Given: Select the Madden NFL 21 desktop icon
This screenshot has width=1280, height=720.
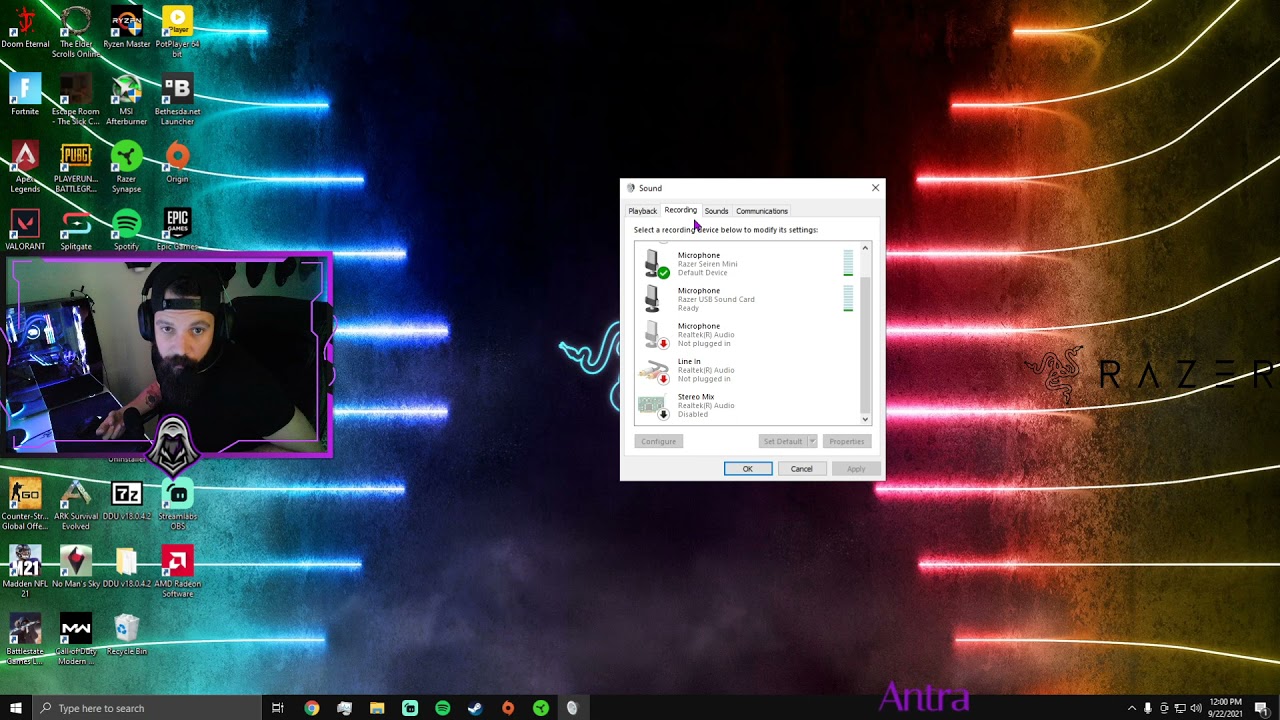Looking at the screenshot, I should (25, 571).
